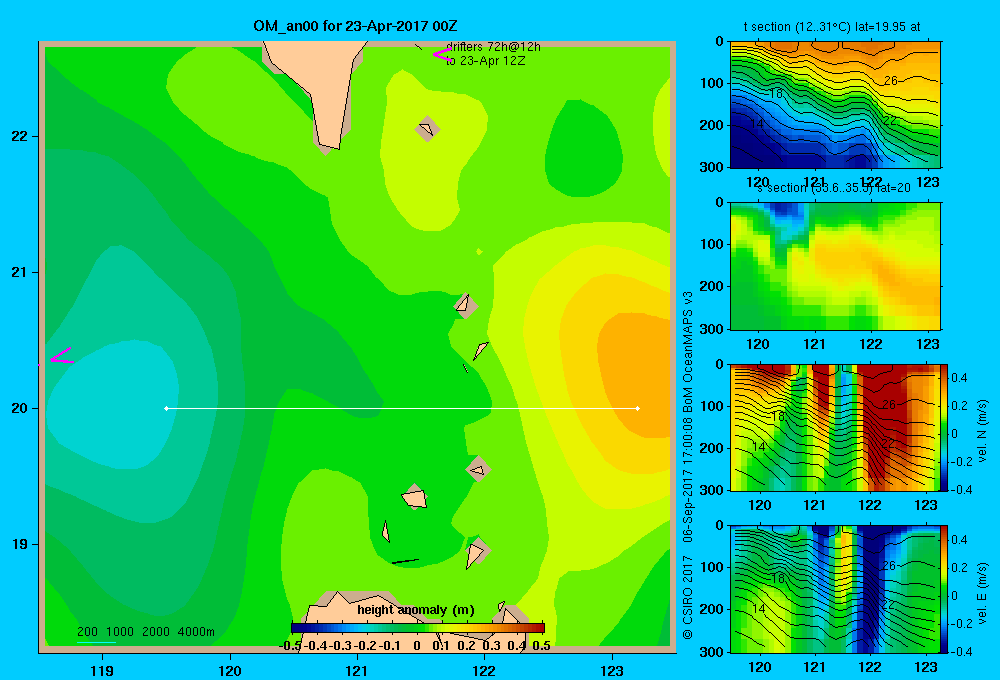Screen dimensions: 1000x680
Task: Open the temperature section panel
Action: (835, 105)
